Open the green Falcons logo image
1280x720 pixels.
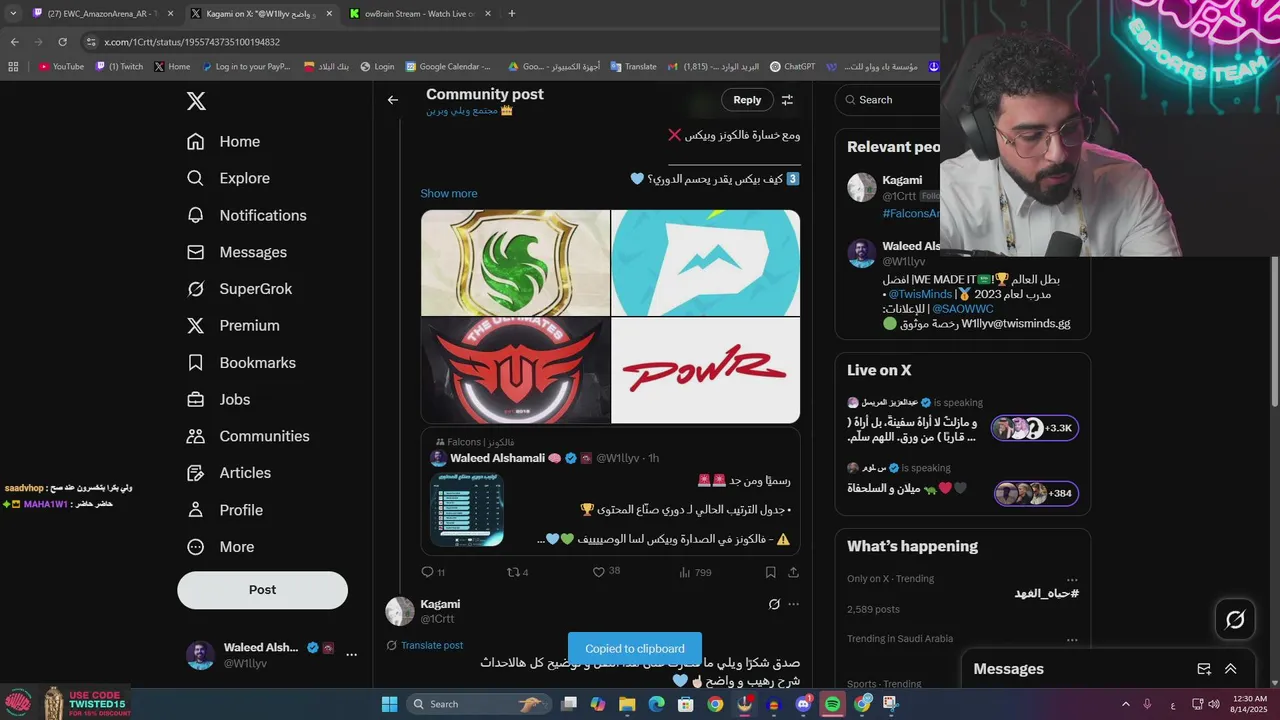[515, 263]
